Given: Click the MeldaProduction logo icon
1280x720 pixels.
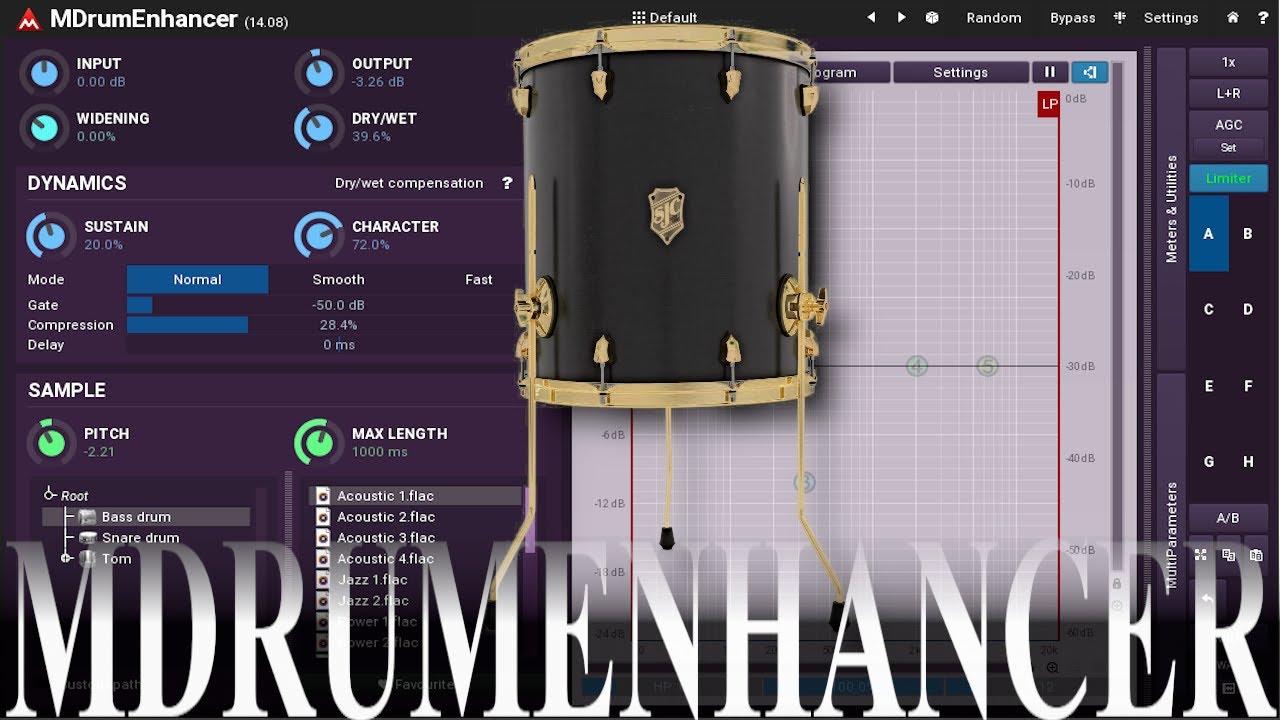Looking at the screenshot, I should (x=28, y=18).
